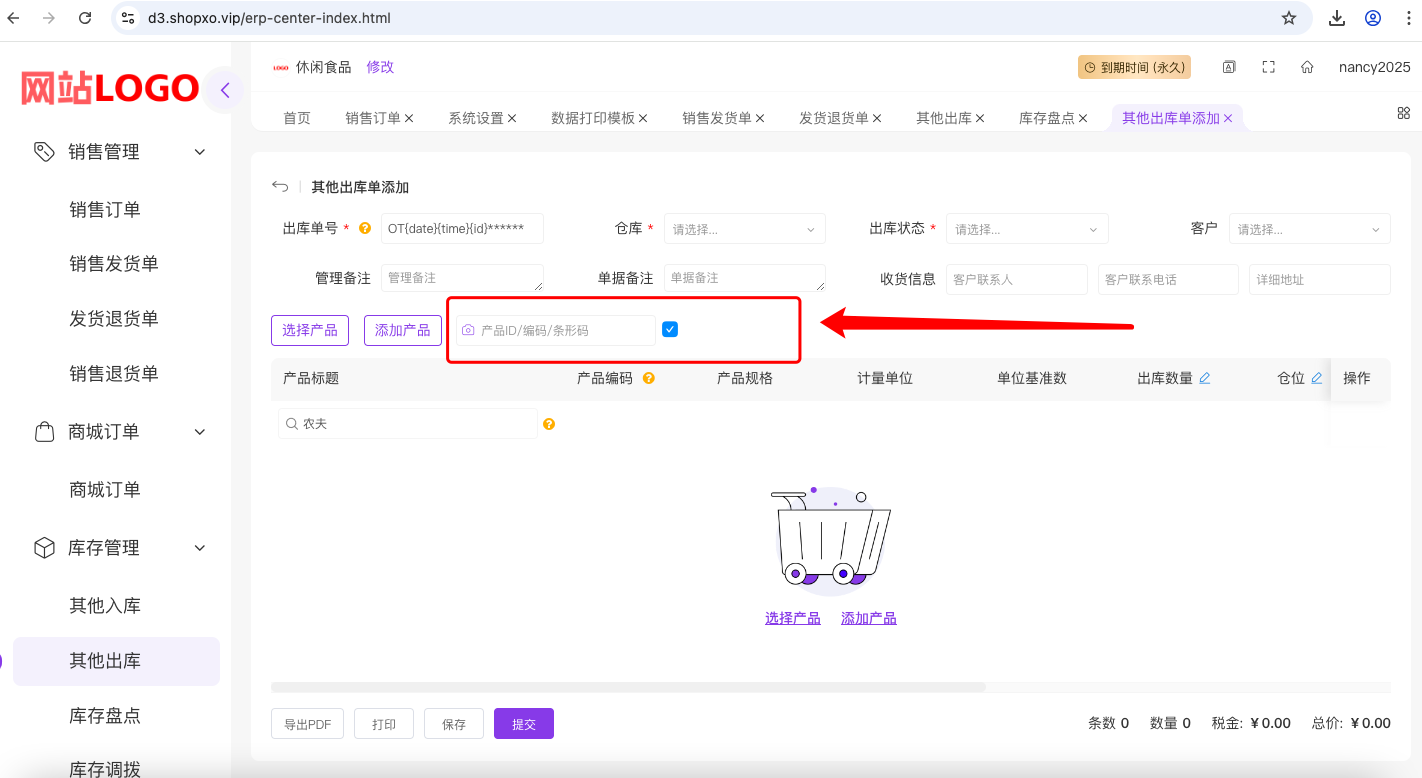Screen dimensions: 1422x778
Task: Switch to the 其他出库 tab
Action: (944, 118)
